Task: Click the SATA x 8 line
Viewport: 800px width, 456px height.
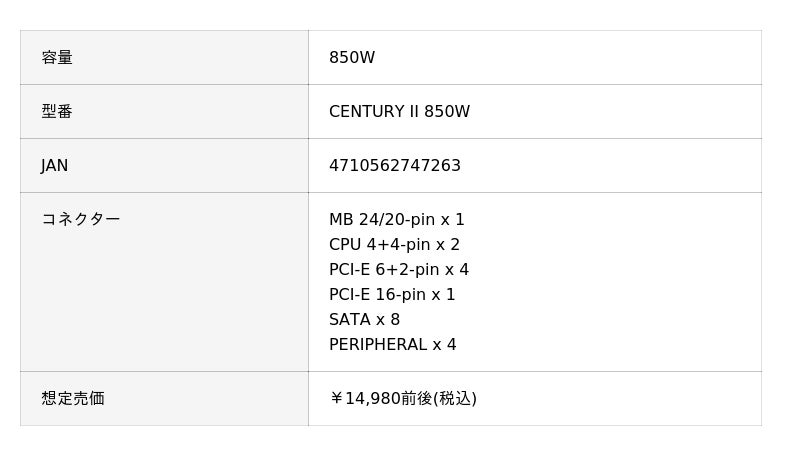Action: point(364,320)
